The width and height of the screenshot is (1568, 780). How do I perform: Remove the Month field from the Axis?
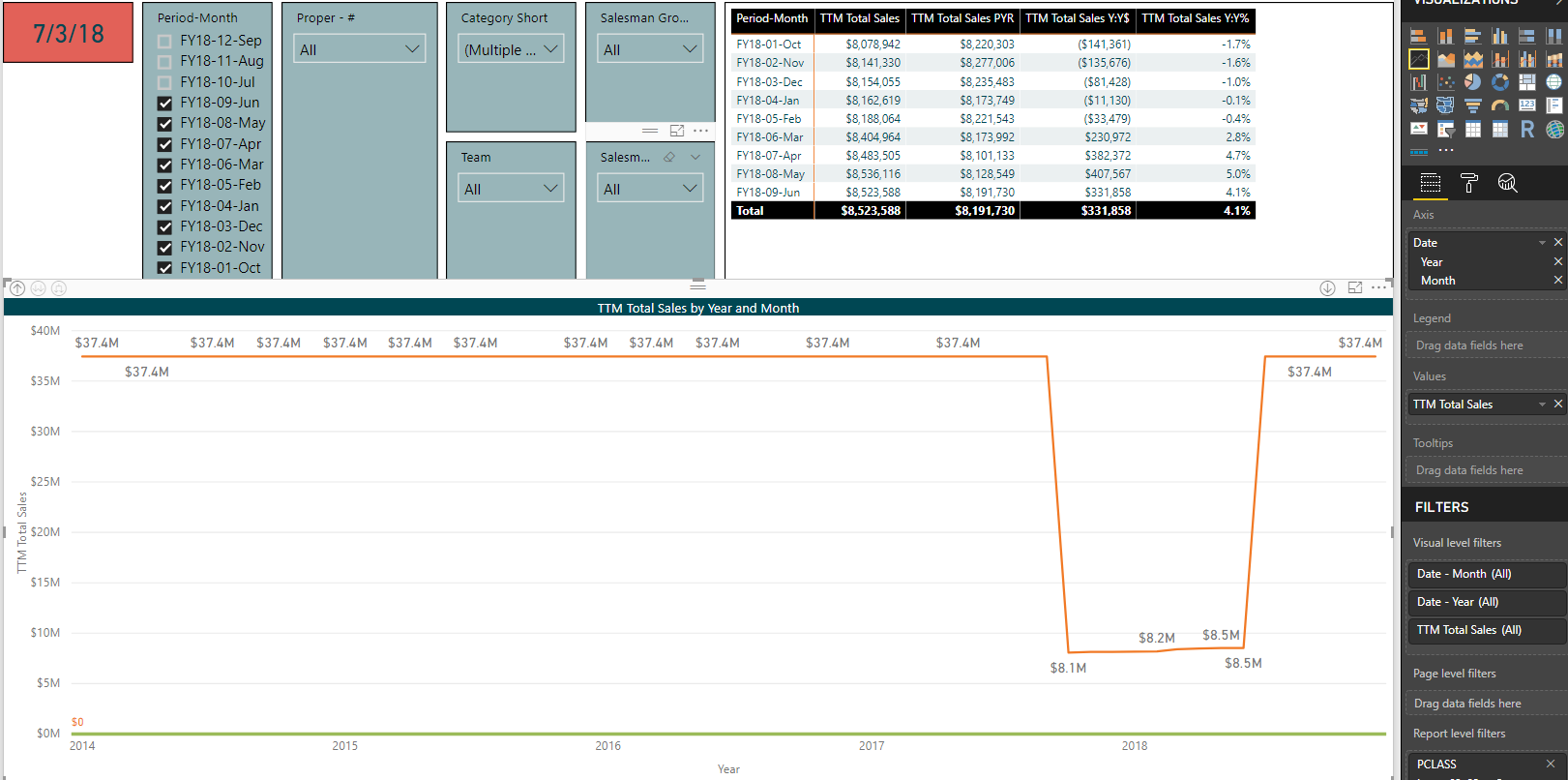(x=1557, y=281)
